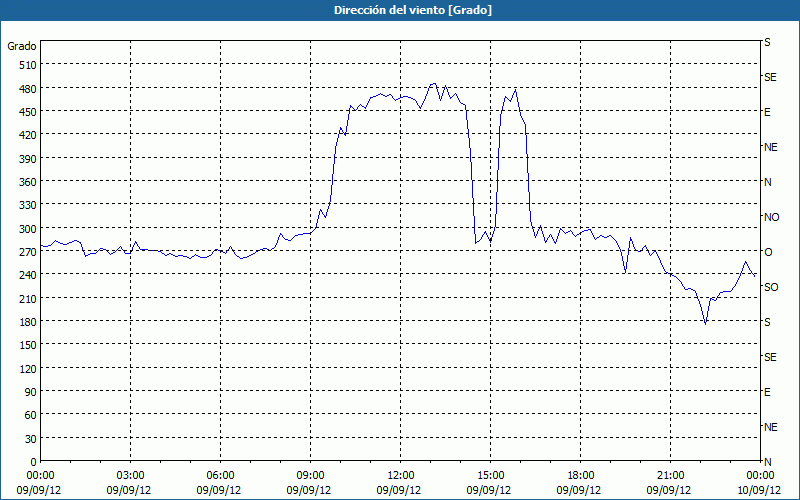The image size is (800, 500).
Task: Click the "120" degree axis label
Action: [28, 368]
